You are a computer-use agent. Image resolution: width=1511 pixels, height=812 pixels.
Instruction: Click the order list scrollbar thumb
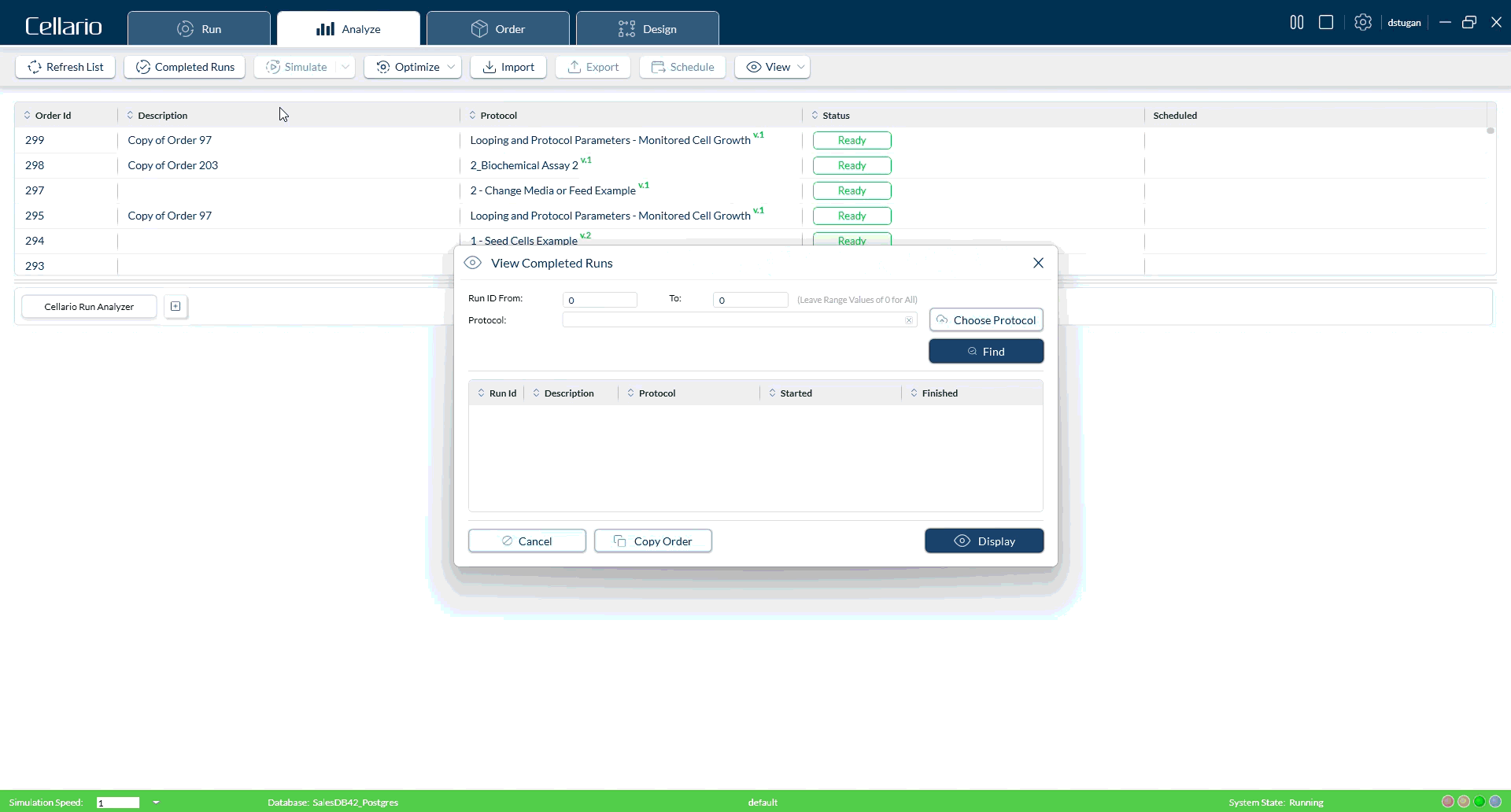tap(1490, 131)
